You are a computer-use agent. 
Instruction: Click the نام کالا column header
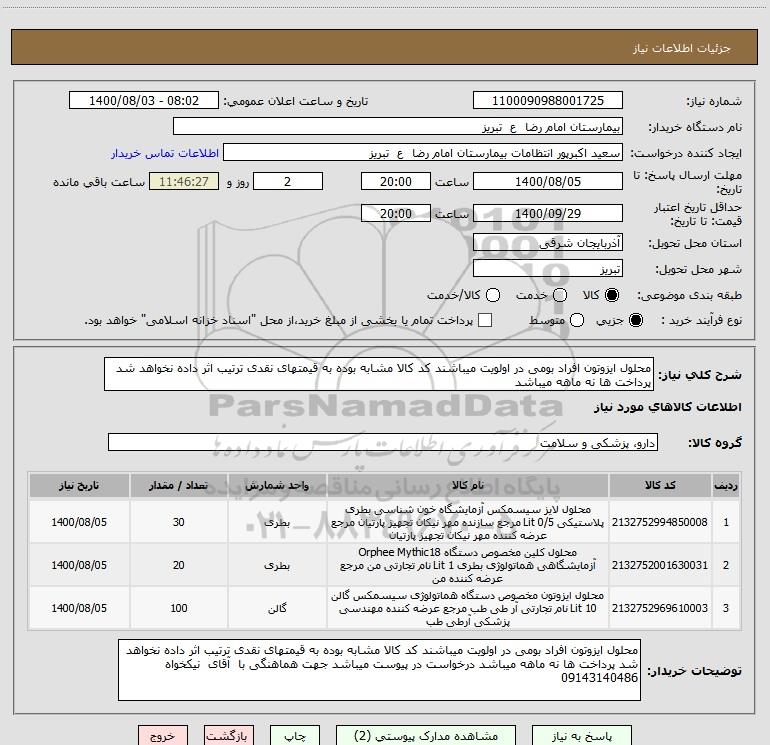(x=468, y=485)
